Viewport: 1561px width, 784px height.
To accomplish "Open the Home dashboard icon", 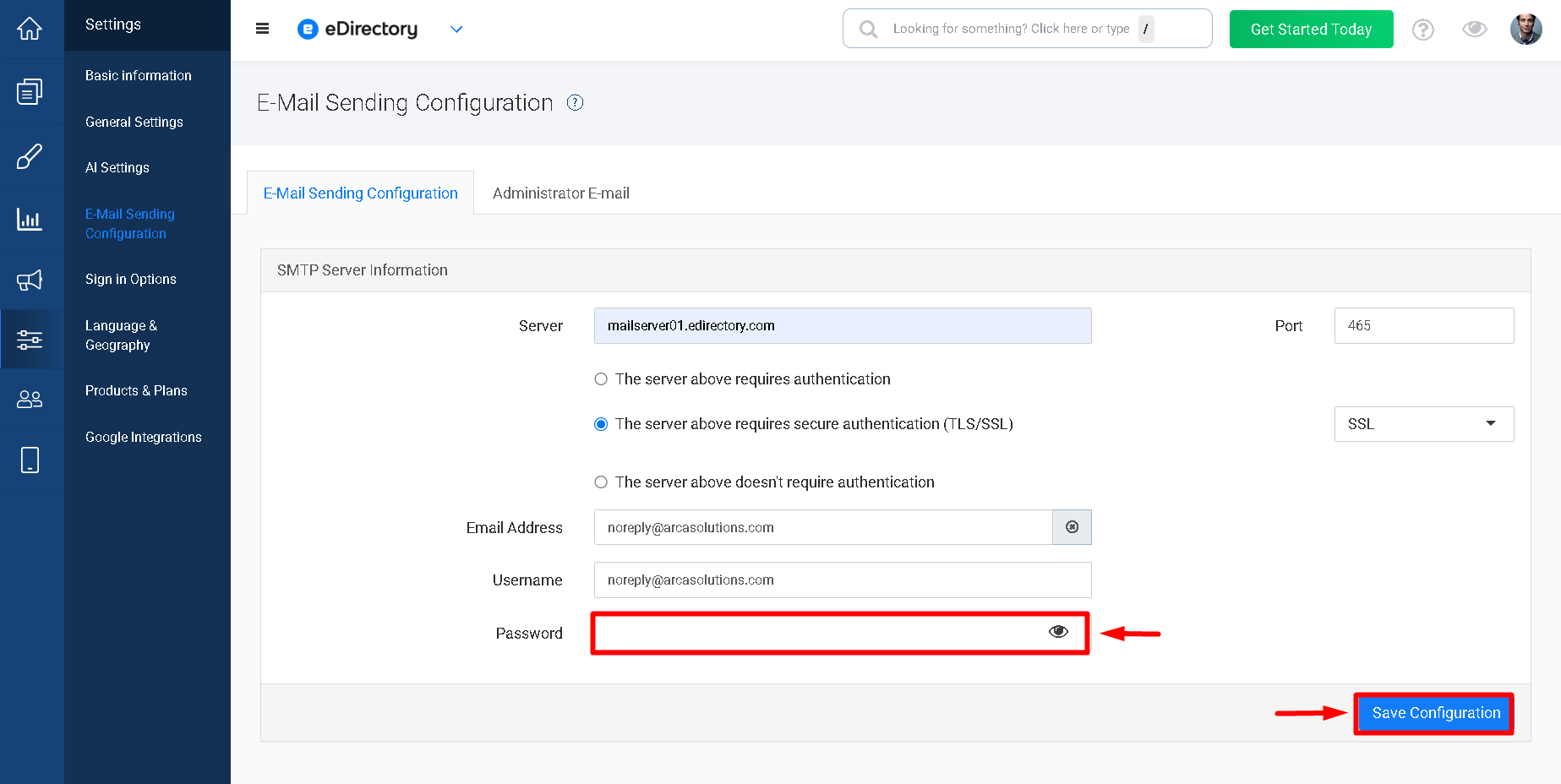I will 30,29.
